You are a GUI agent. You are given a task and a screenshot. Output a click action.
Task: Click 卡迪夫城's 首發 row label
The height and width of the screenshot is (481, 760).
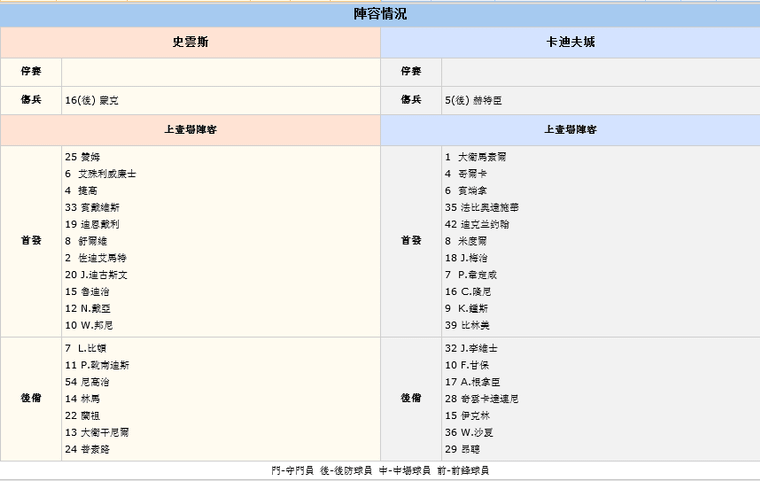pyautogui.click(x=411, y=240)
